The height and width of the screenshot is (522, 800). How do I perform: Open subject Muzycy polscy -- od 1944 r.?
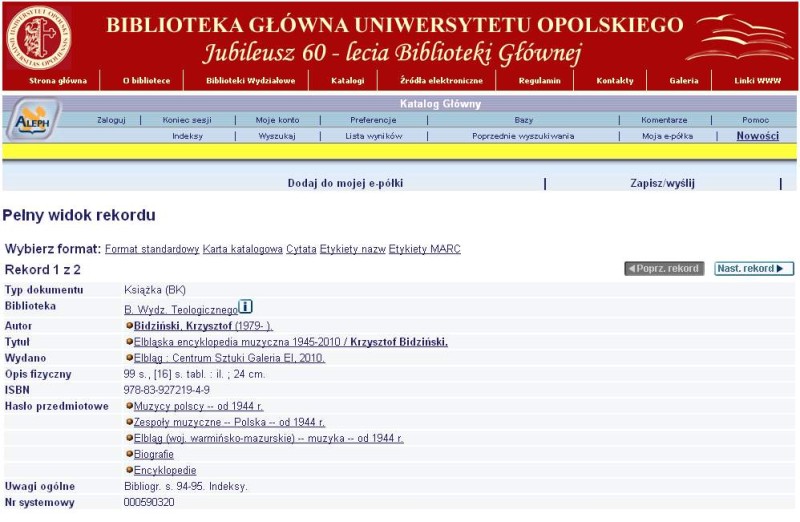point(198,406)
